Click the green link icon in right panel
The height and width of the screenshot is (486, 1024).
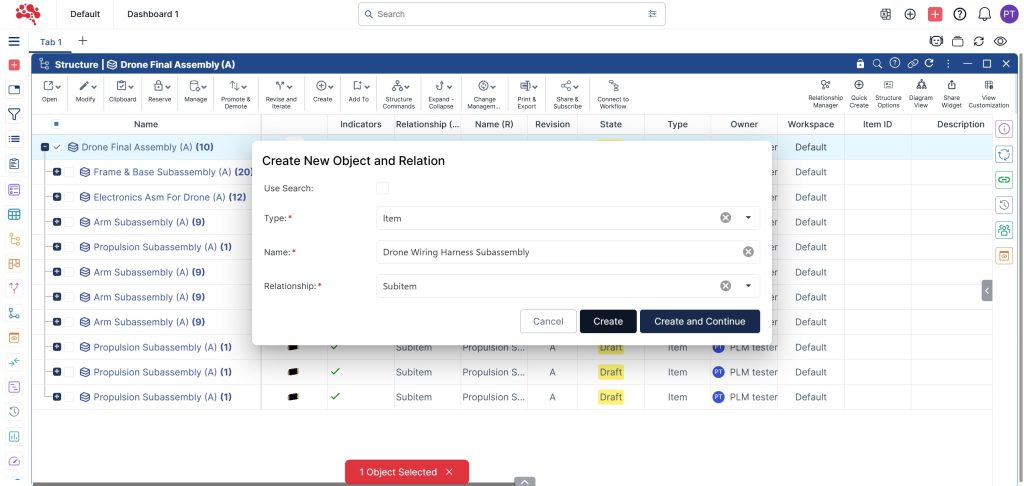[1004, 180]
